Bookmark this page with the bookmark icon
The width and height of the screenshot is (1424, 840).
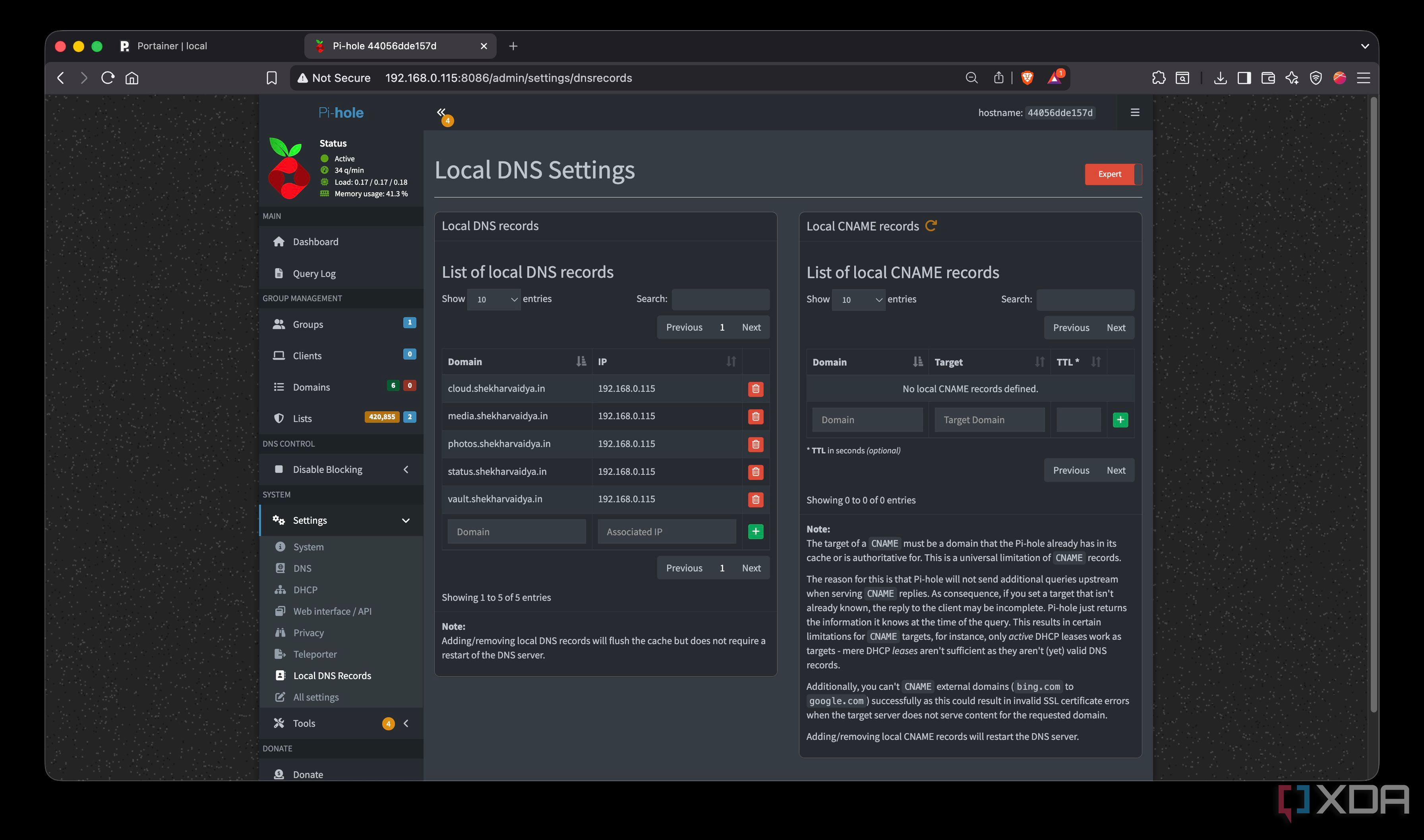click(272, 78)
